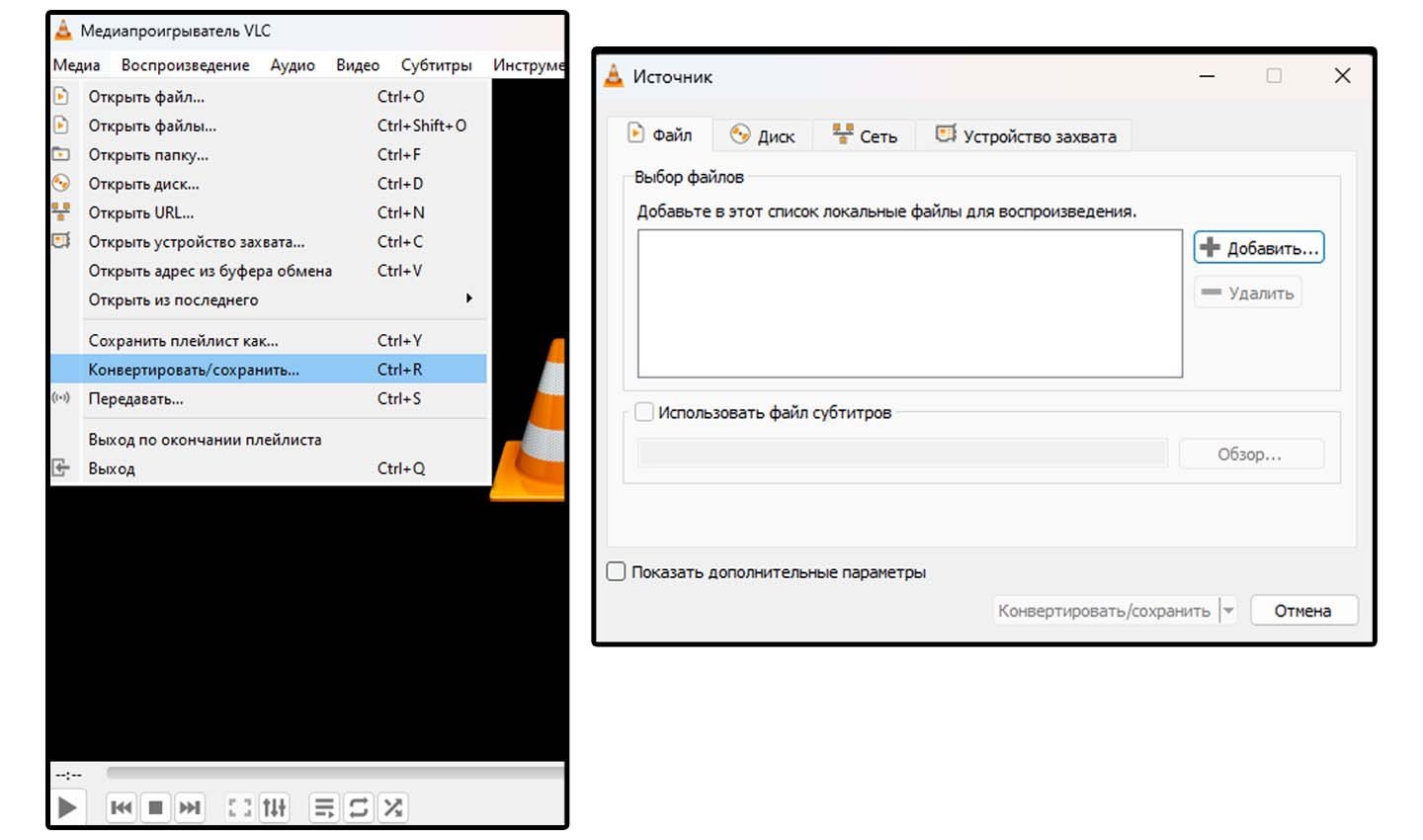Show the playlist icon
This screenshot has height=840, width=1423.
tap(324, 807)
